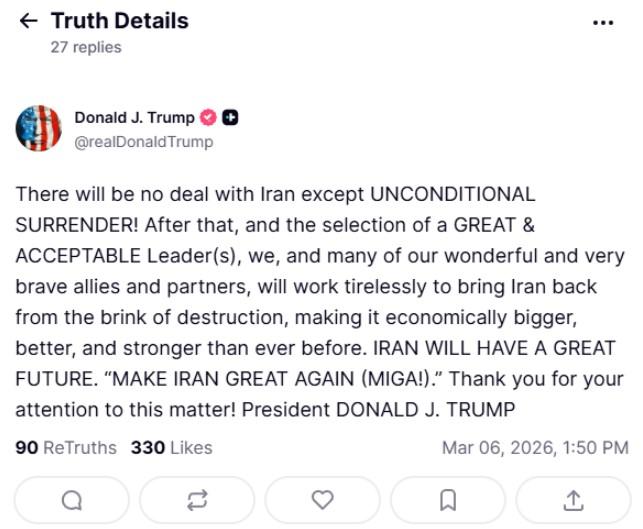Open the flag-themed profile avatar
The width and height of the screenshot is (643, 529).
tap(38, 129)
